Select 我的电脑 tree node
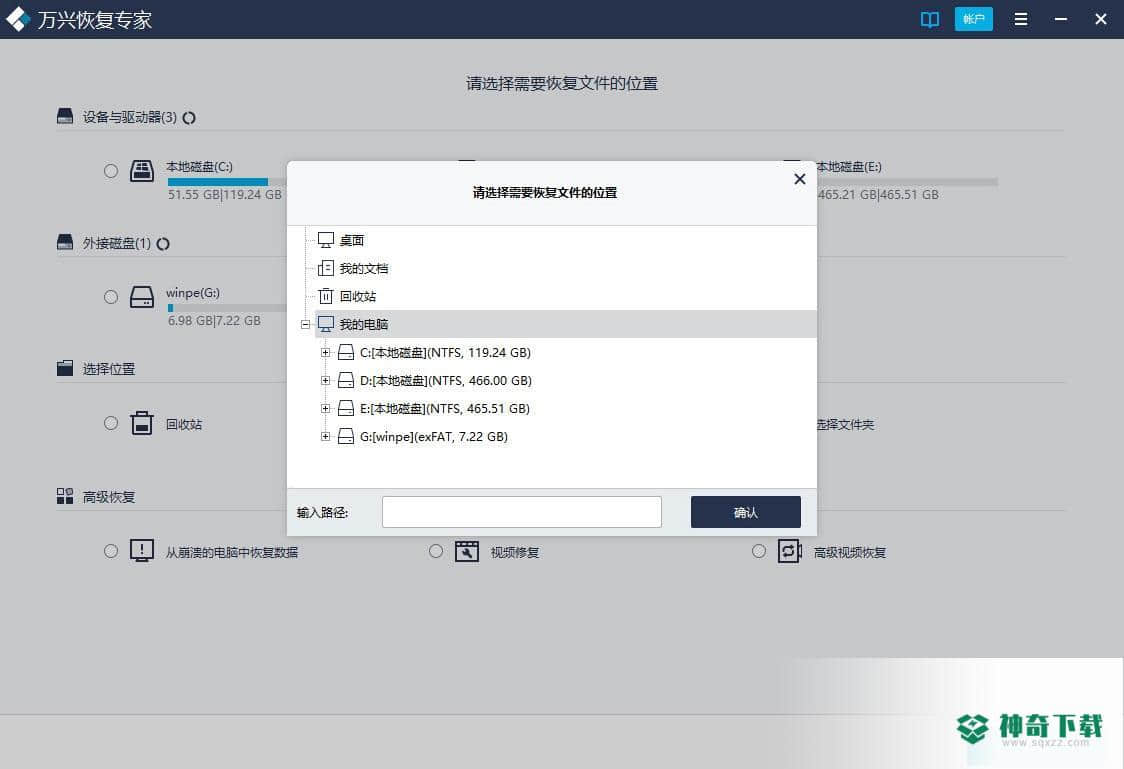1124x769 pixels. pyautogui.click(x=565, y=324)
